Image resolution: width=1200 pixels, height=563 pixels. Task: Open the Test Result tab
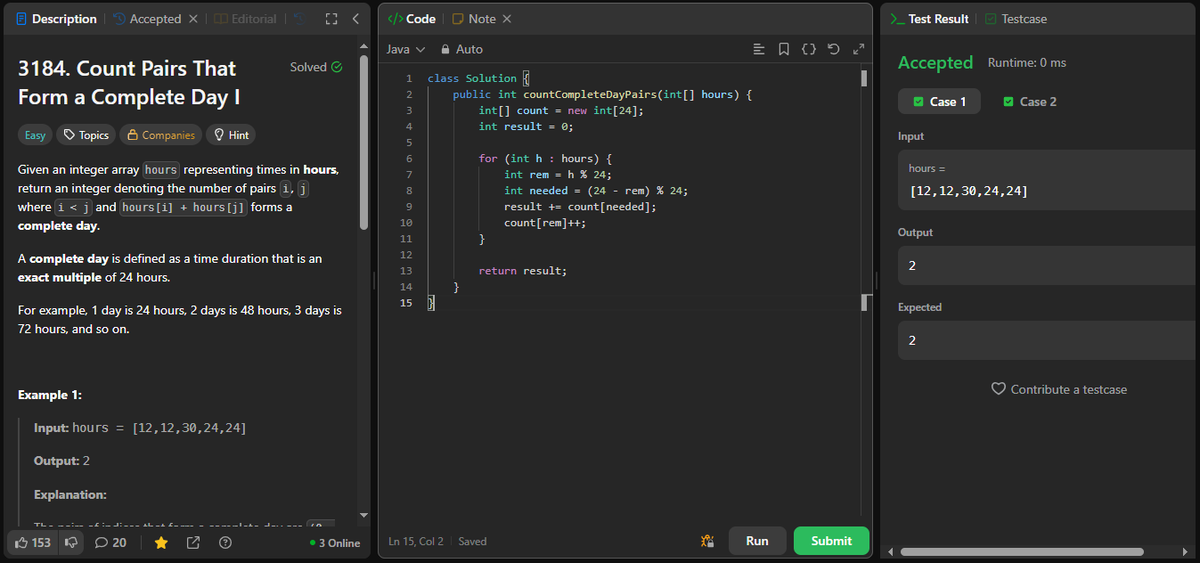[929, 19]
